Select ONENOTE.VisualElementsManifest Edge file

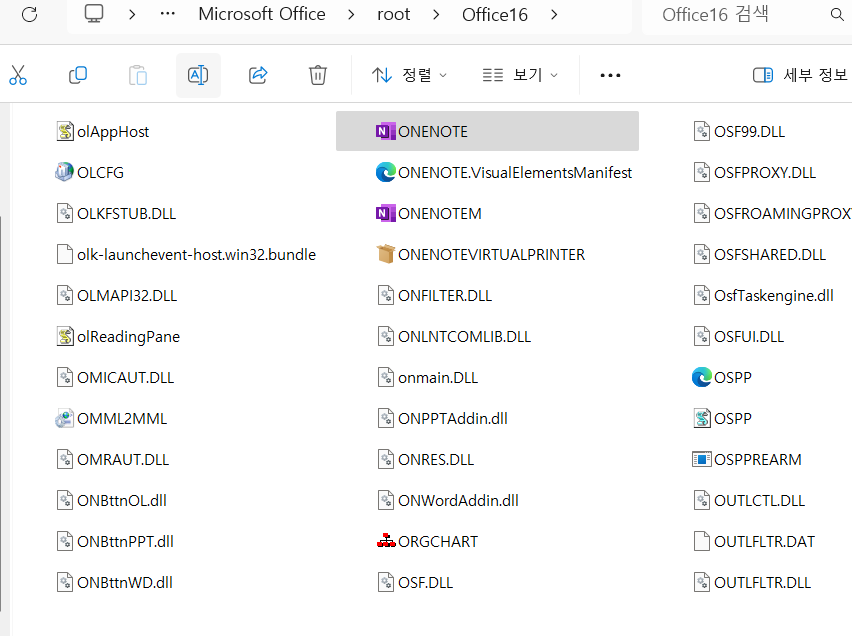(x=504, y=172)
